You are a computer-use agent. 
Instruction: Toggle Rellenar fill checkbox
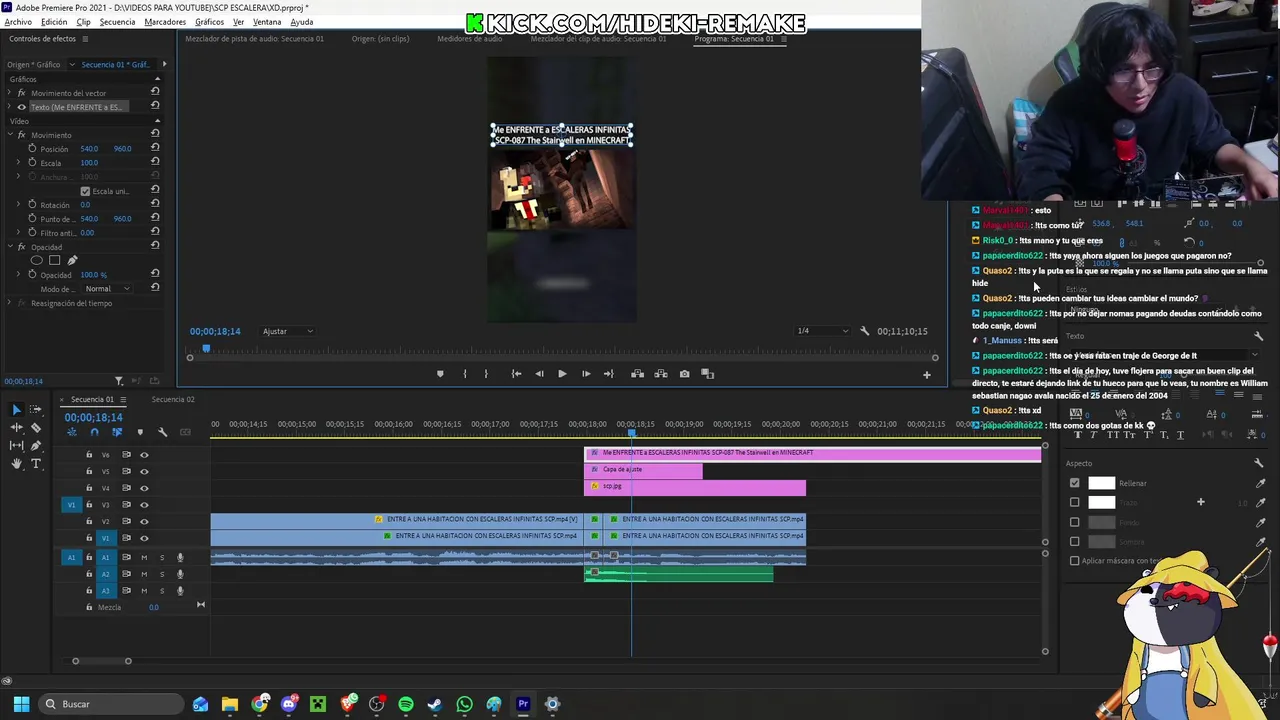(x=1075, y=483)
